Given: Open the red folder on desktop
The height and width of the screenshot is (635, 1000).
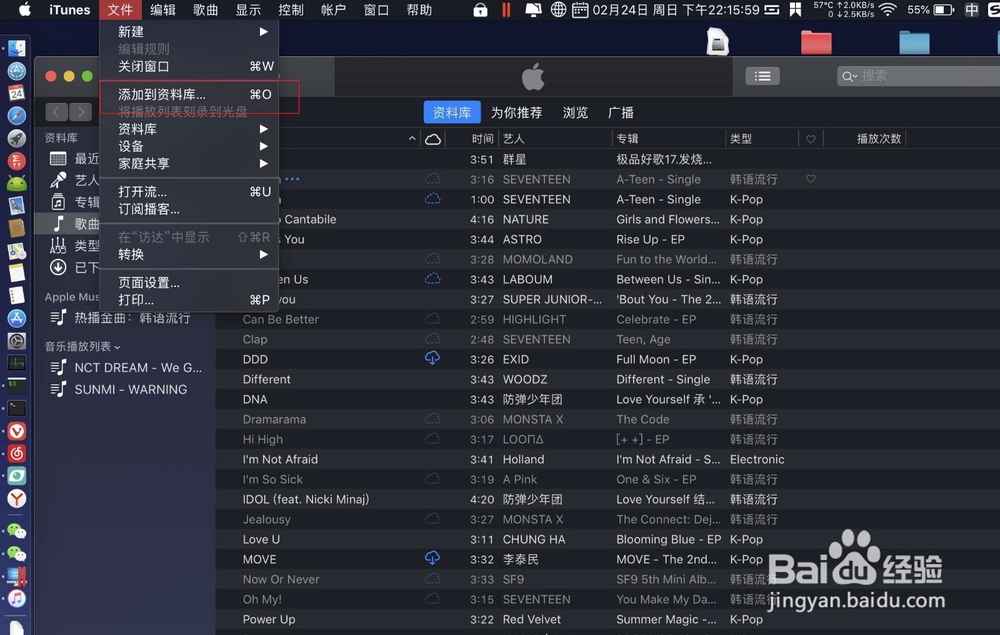Looking at the screenshot, I should coord(816,42).
